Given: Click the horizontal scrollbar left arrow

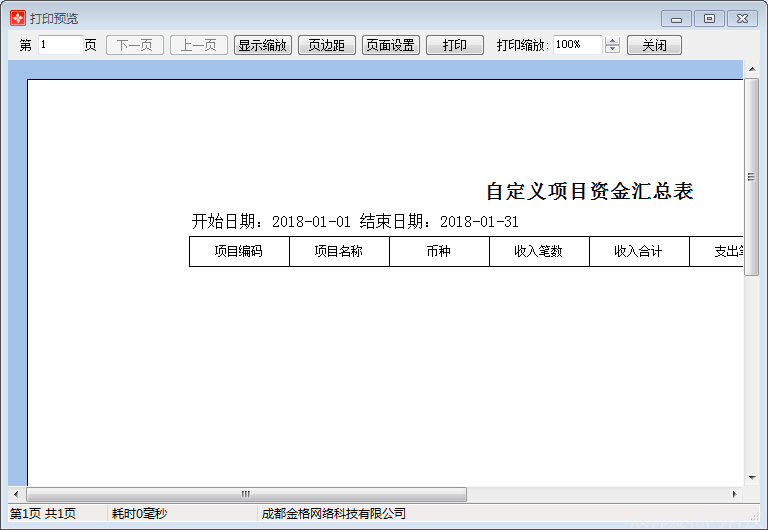Looking at the screenshot, I should click(17, 494).
